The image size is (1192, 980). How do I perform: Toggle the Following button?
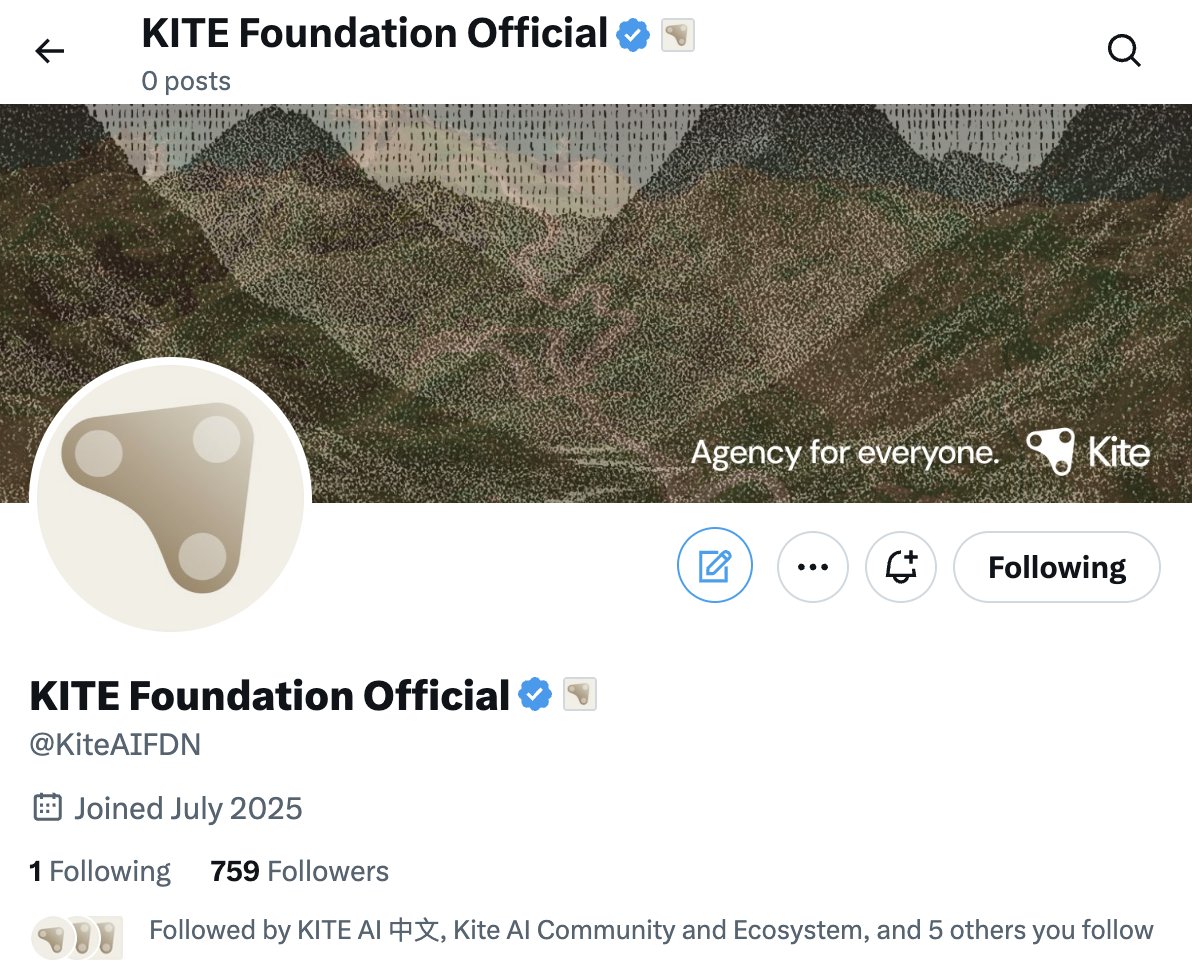[x=1057, y=567]
